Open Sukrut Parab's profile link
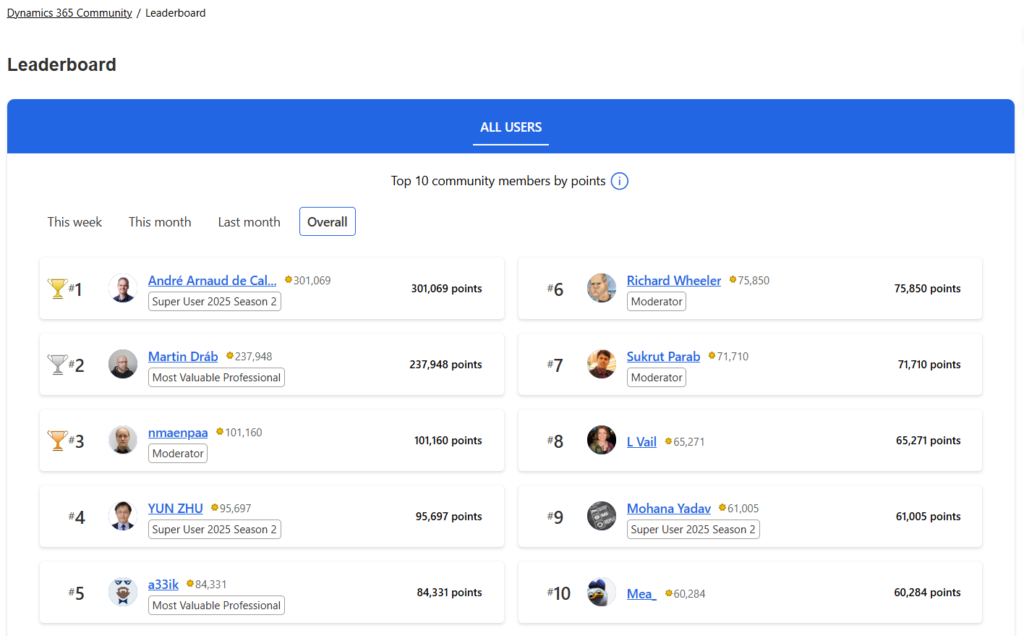This screenshot has height=636, width=1024. coord(663,356)
